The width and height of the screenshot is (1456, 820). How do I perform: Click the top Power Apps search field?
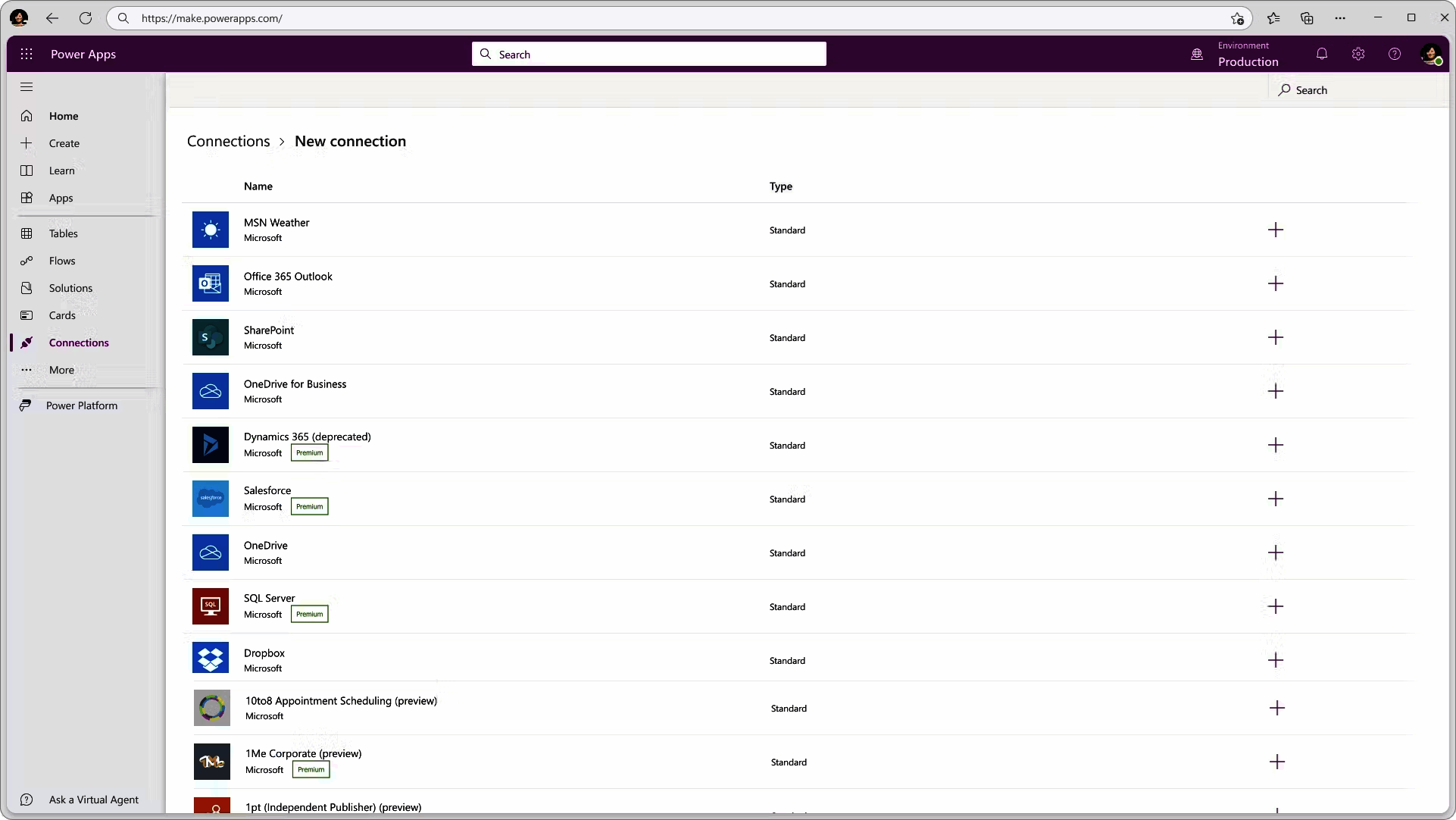click(649, 54)
